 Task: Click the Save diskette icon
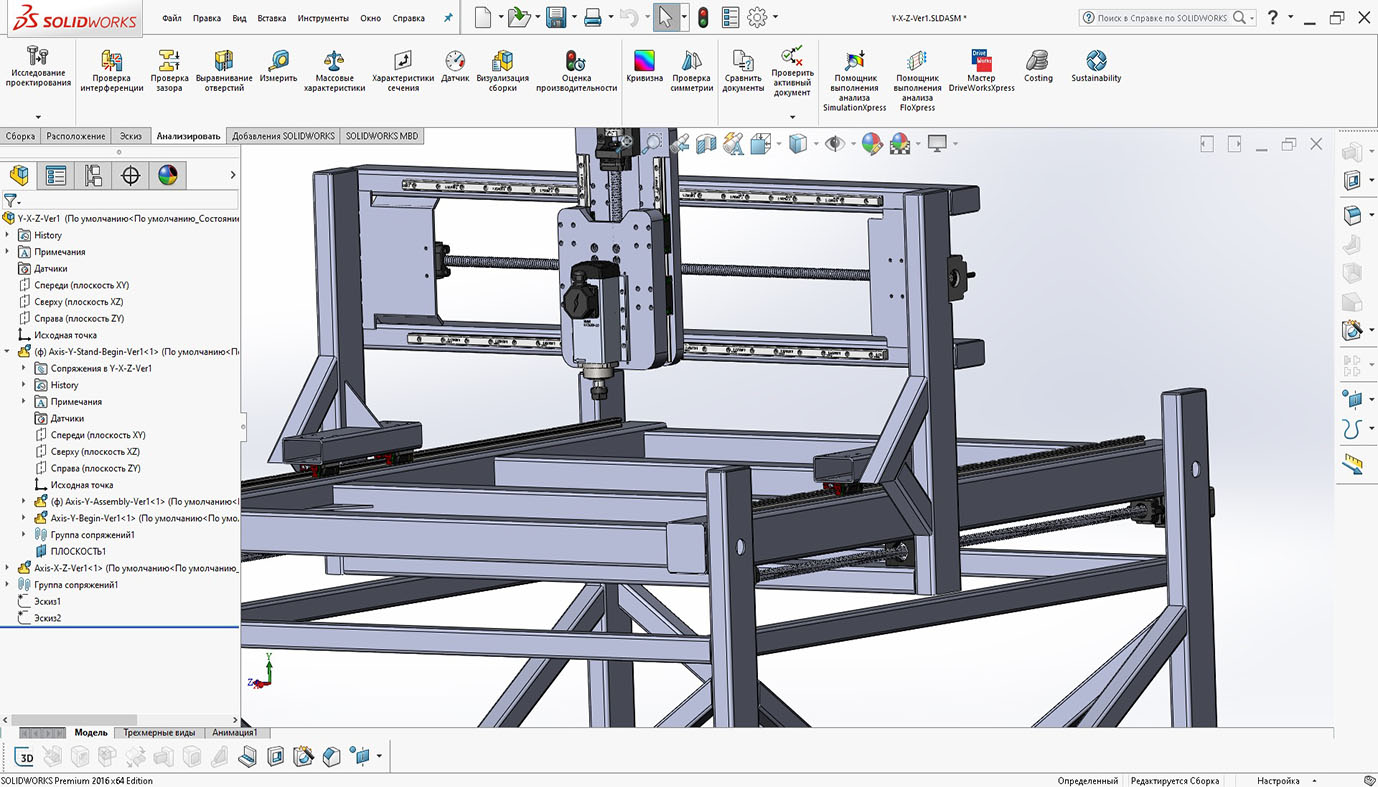(x=556, y=17)
